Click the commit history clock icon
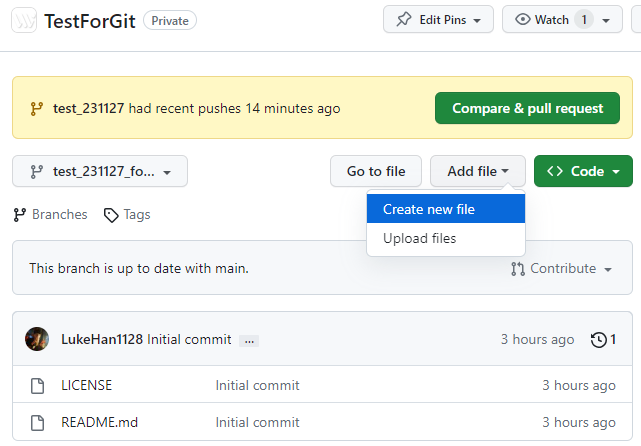 (598, 340)
